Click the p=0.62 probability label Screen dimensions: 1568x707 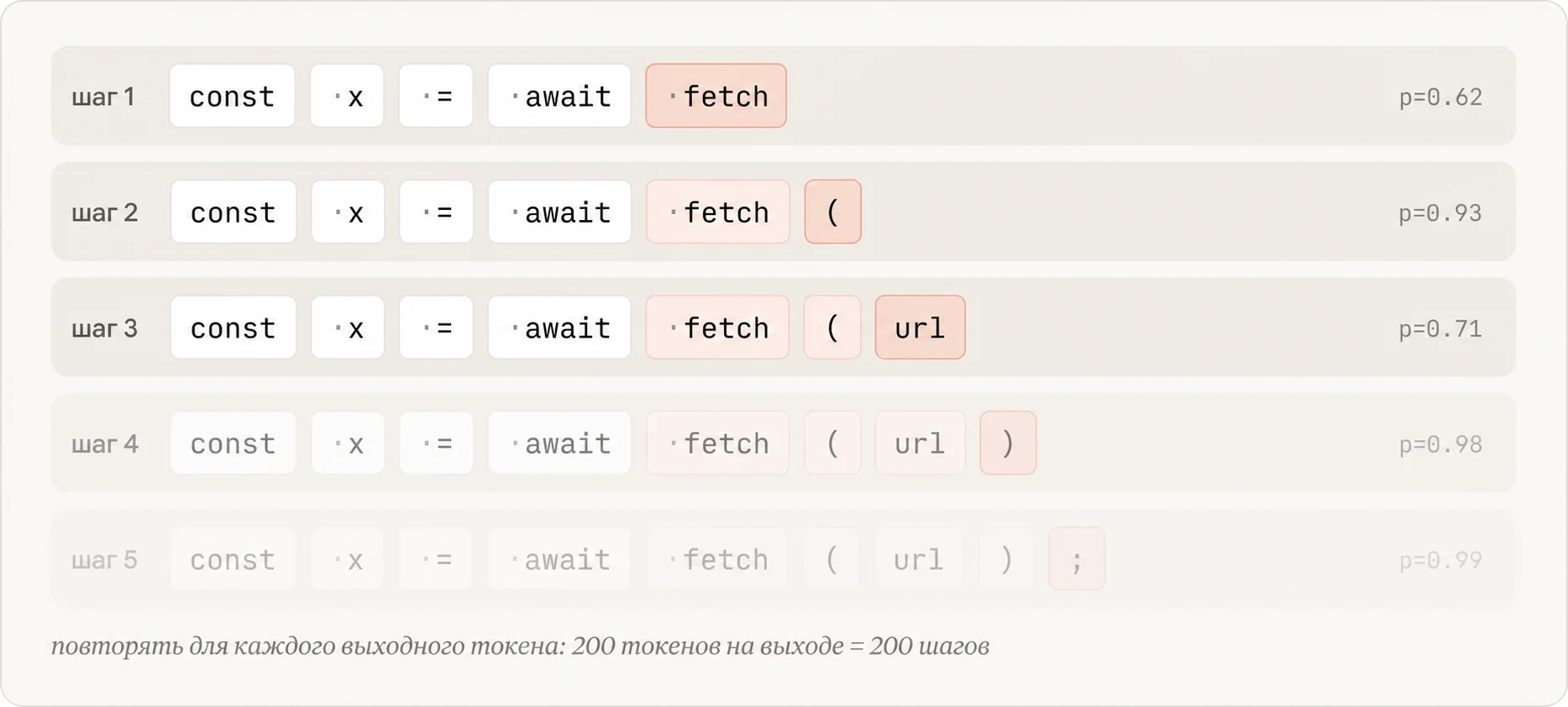[1440, 97]
